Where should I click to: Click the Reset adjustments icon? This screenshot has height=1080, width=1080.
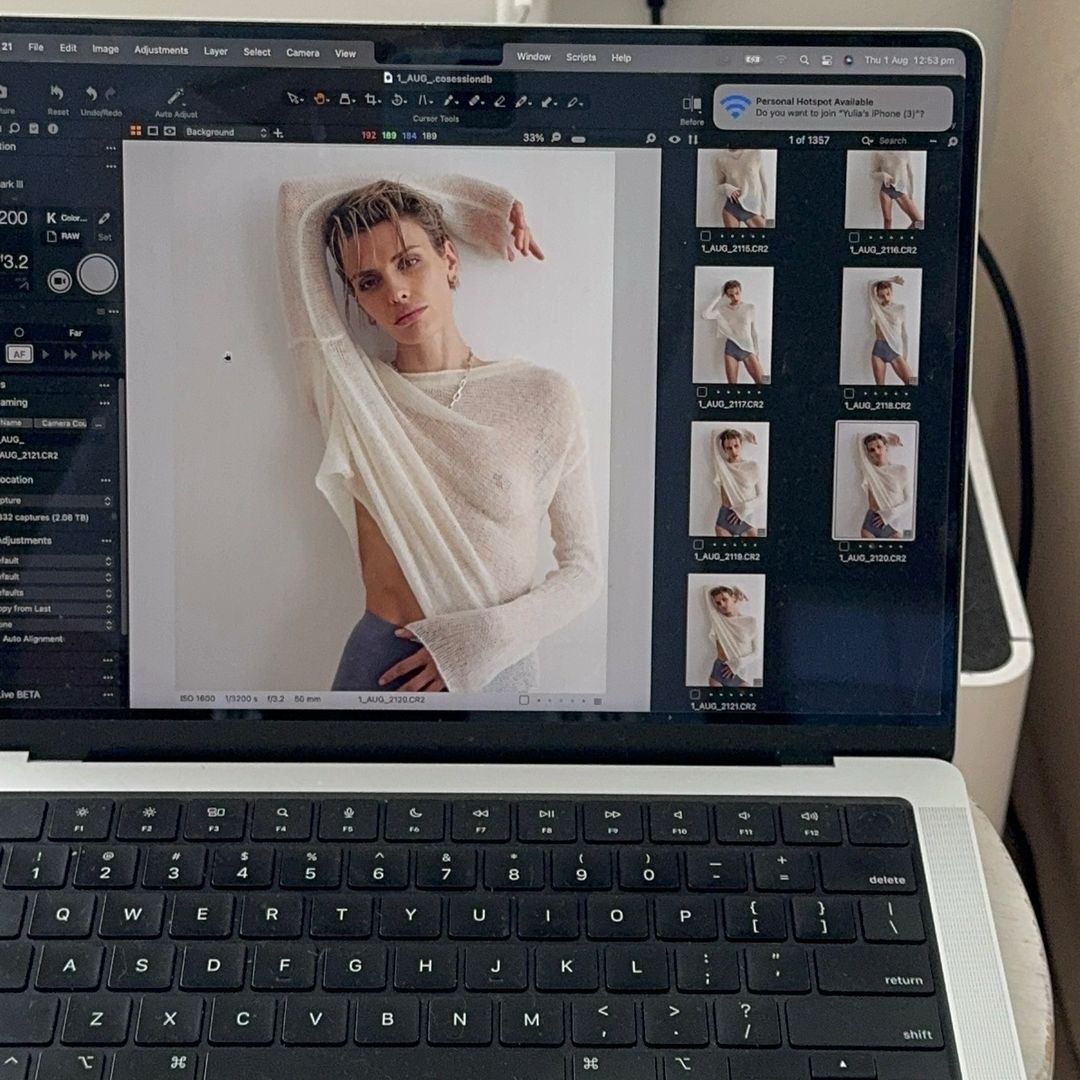click(57, 94)
